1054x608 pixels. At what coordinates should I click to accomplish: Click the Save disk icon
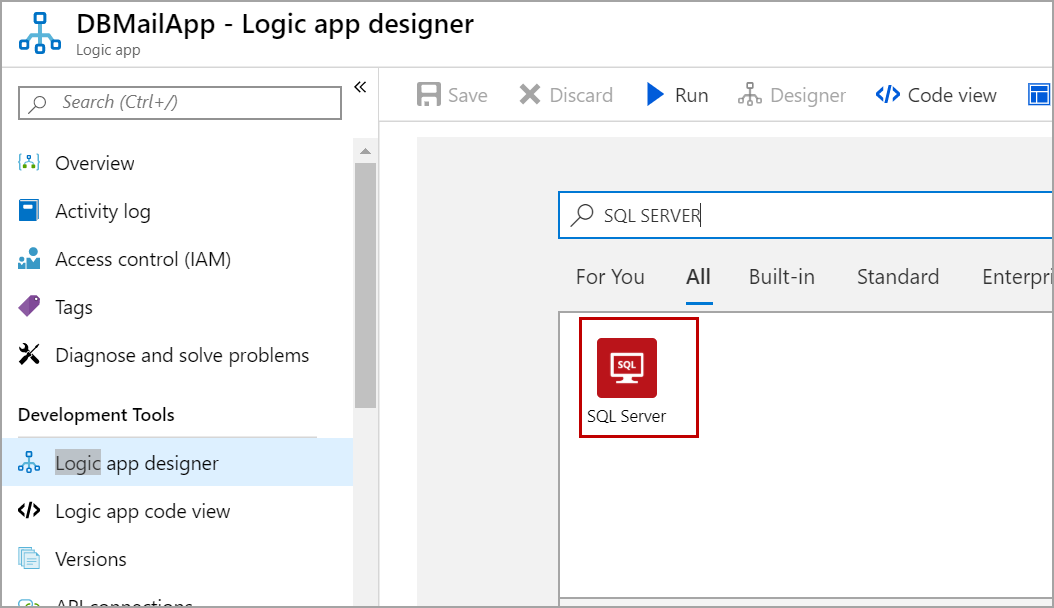pos(429,95)
